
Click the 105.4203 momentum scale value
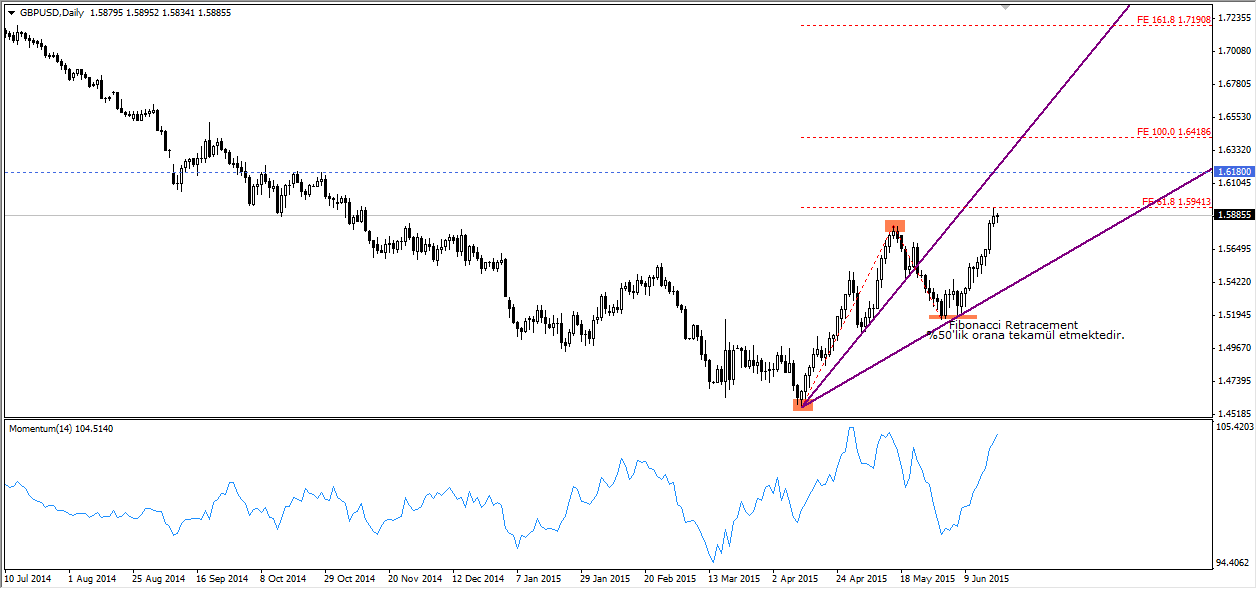click(x=1233, y=427)
